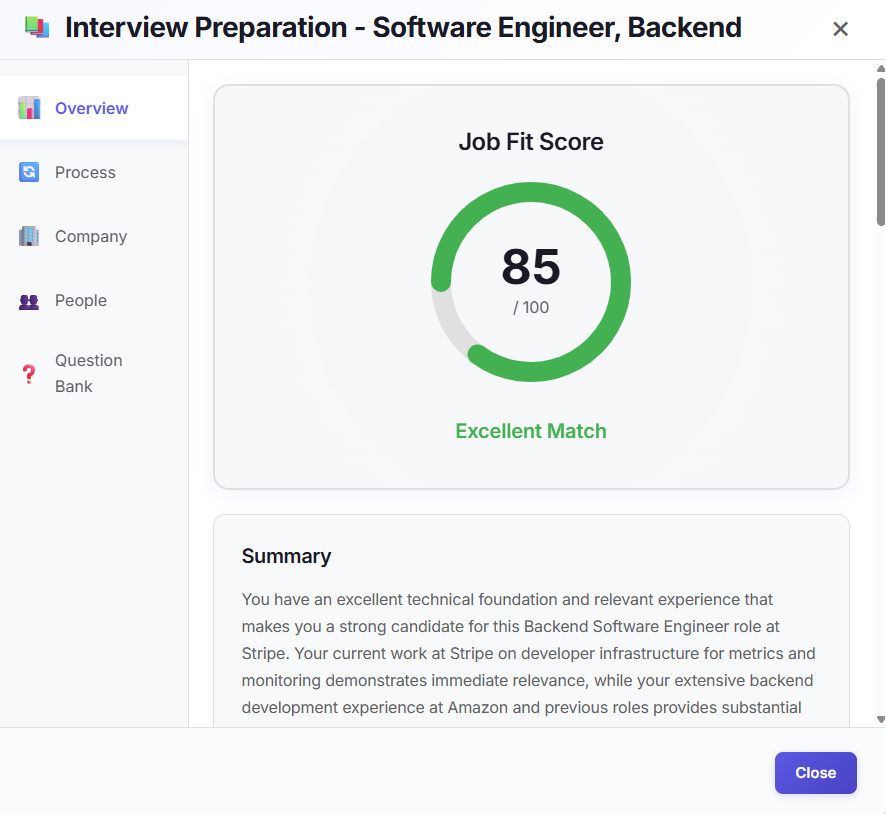
Task: Click the Company building icon
Action: point(29,236)
